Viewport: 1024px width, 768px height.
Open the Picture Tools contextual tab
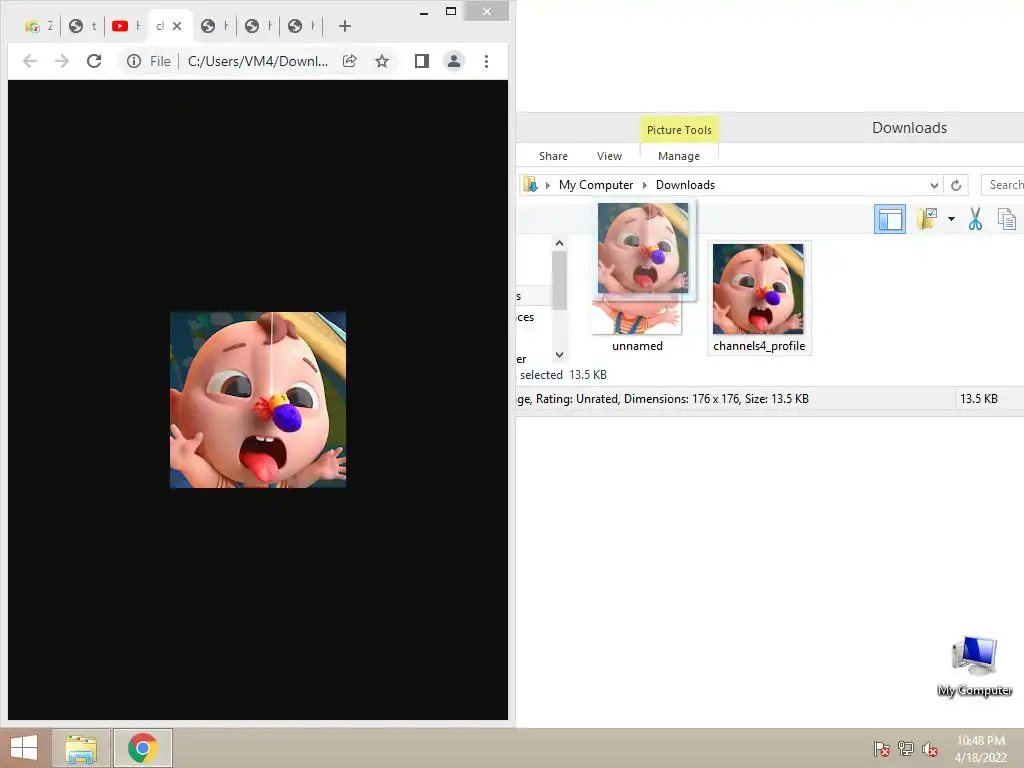(679, 130)
